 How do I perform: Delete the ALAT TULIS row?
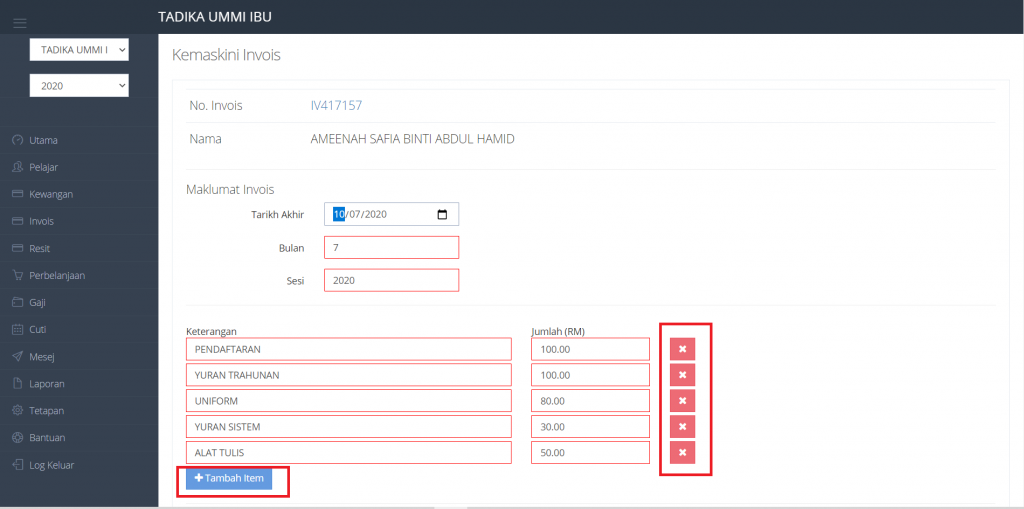point(682,453)
